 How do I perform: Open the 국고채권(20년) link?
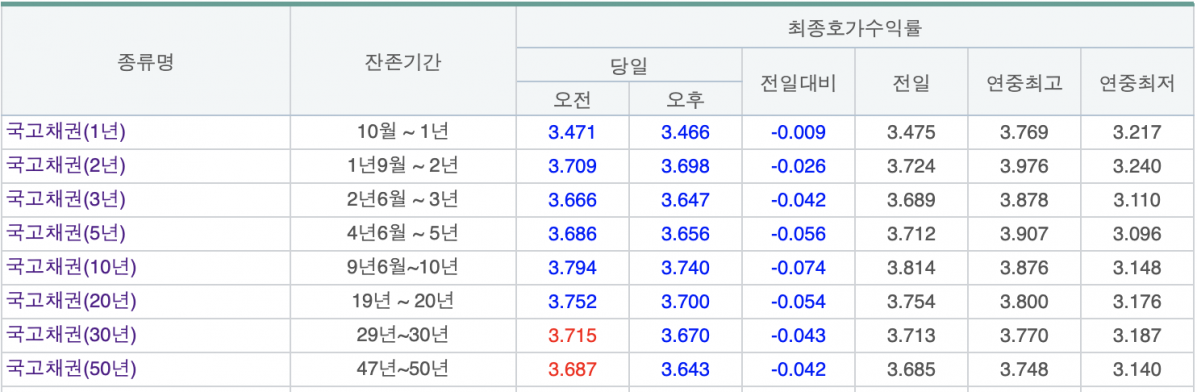click(x=71, y=301)
